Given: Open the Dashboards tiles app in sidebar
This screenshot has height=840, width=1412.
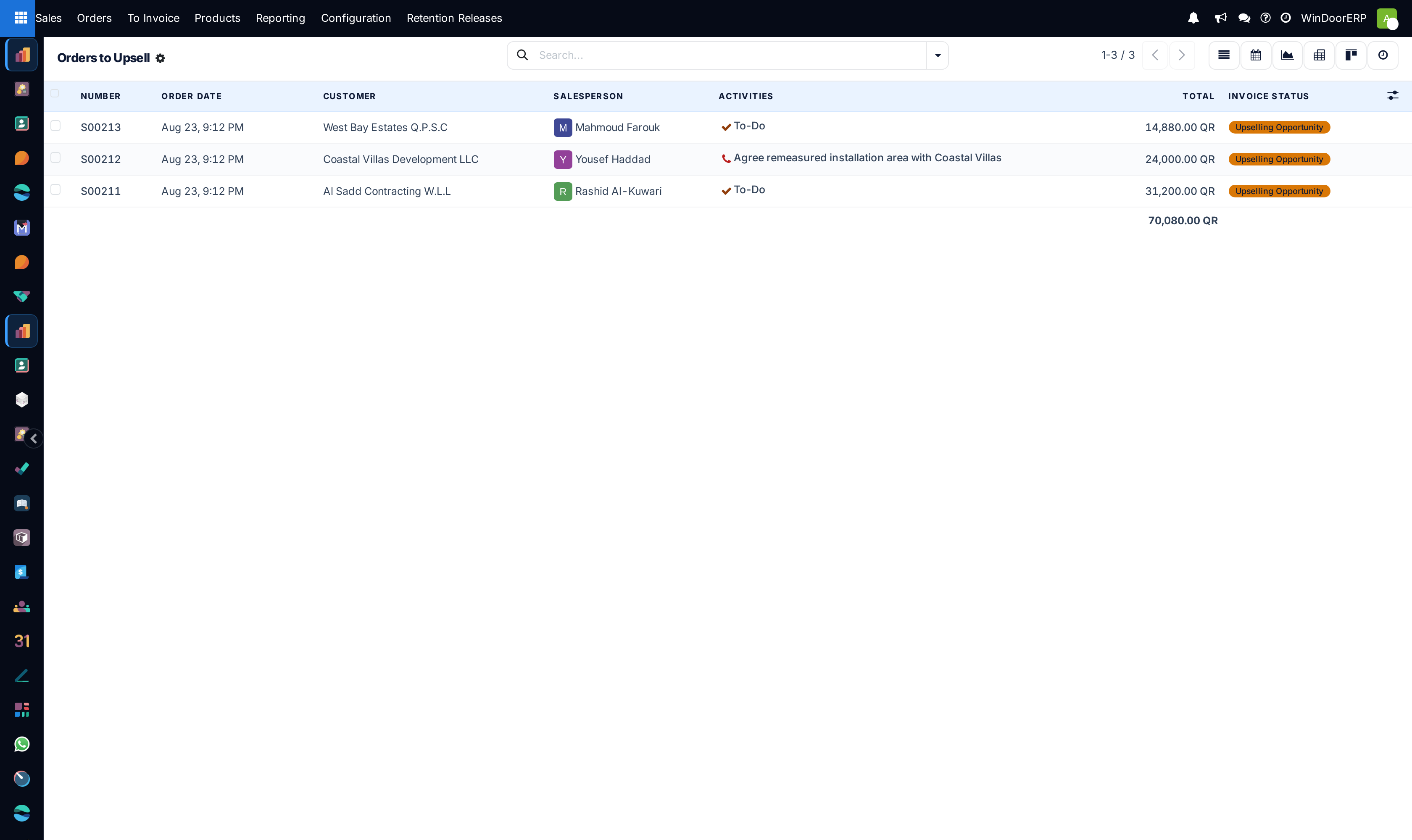Looking at the screenshot, I should click(21, 710).
